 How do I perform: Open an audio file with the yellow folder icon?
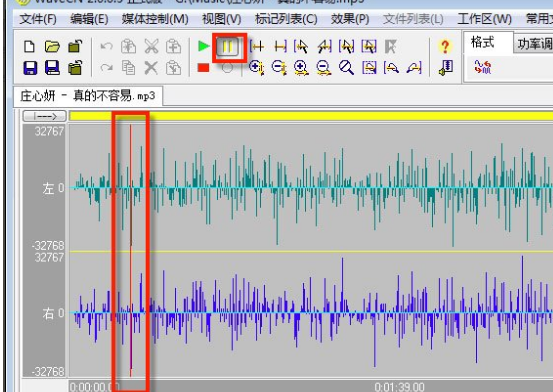pos(52,47)
